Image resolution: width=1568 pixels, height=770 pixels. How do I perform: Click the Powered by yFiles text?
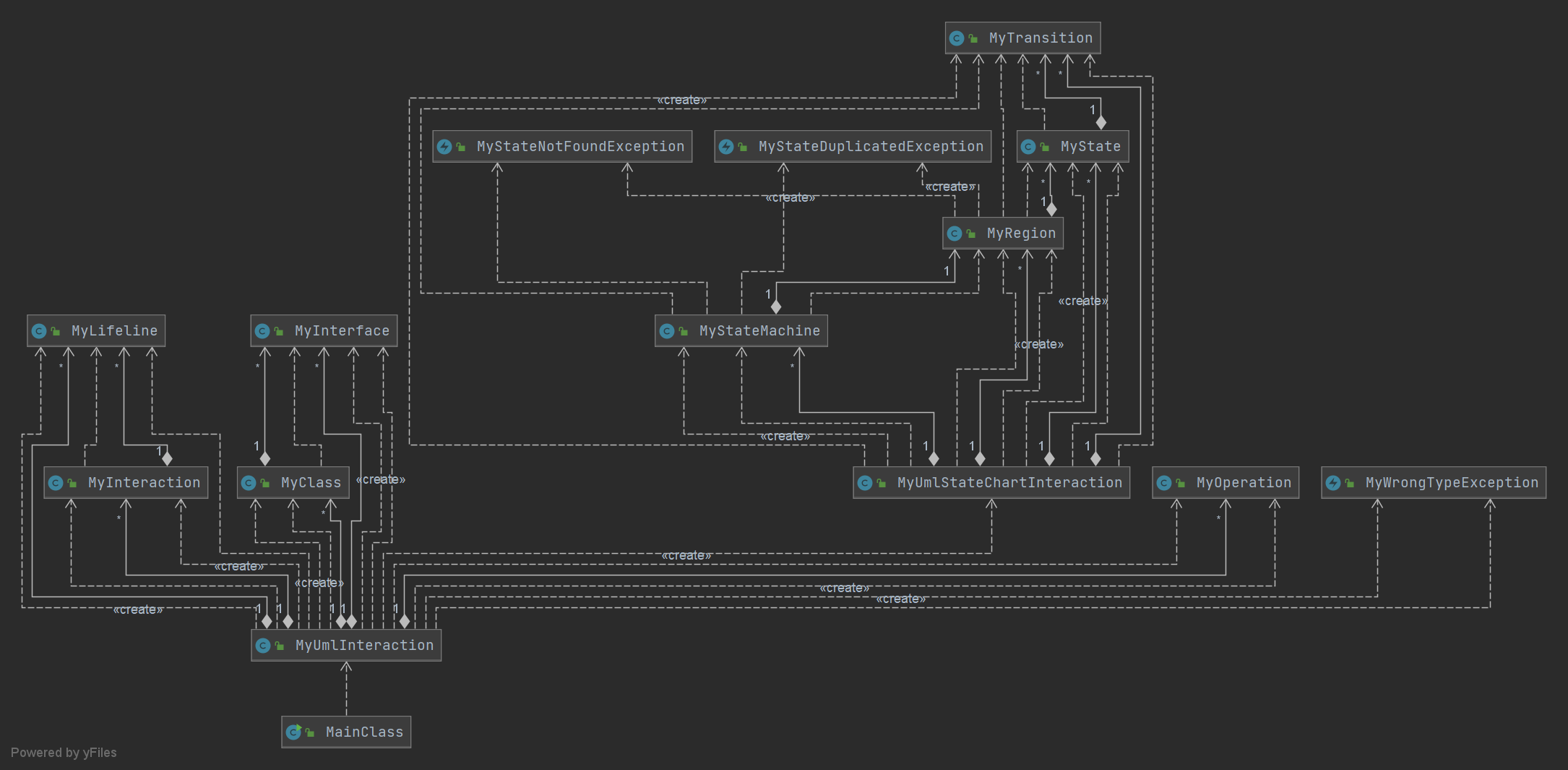coord(64,753)
